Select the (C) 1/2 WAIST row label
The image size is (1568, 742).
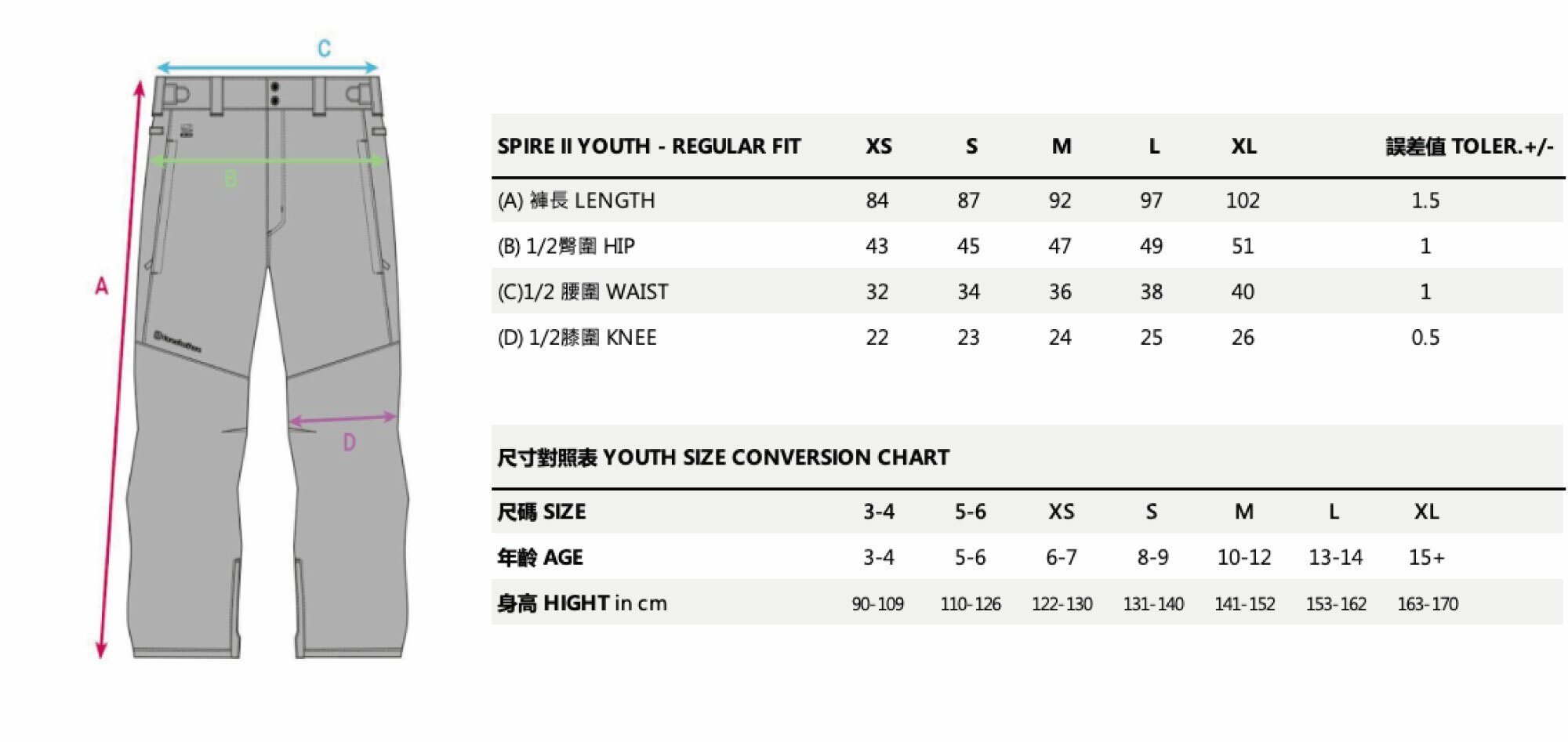coord(583,292)
